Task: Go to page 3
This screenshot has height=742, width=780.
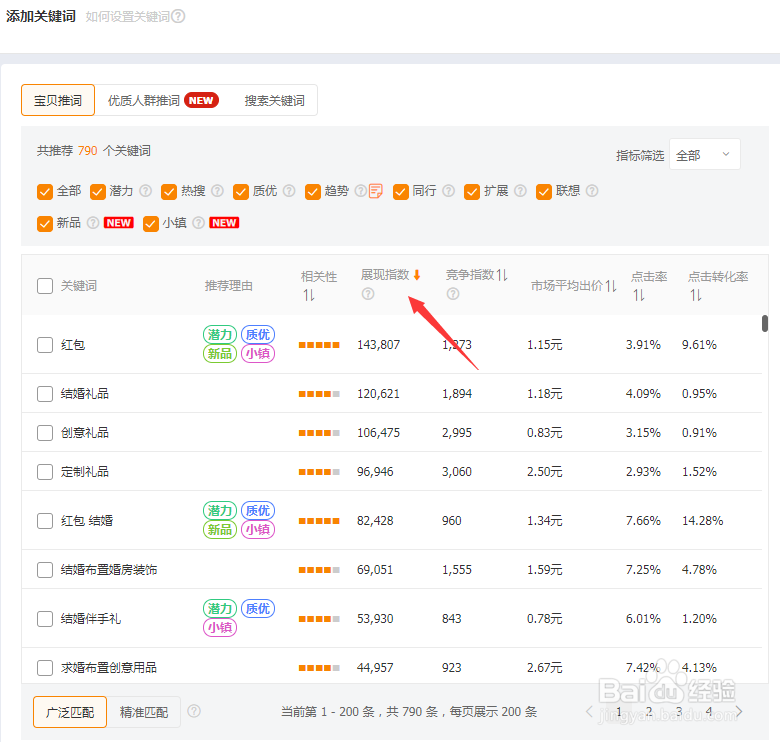Action: pos(679,712)
